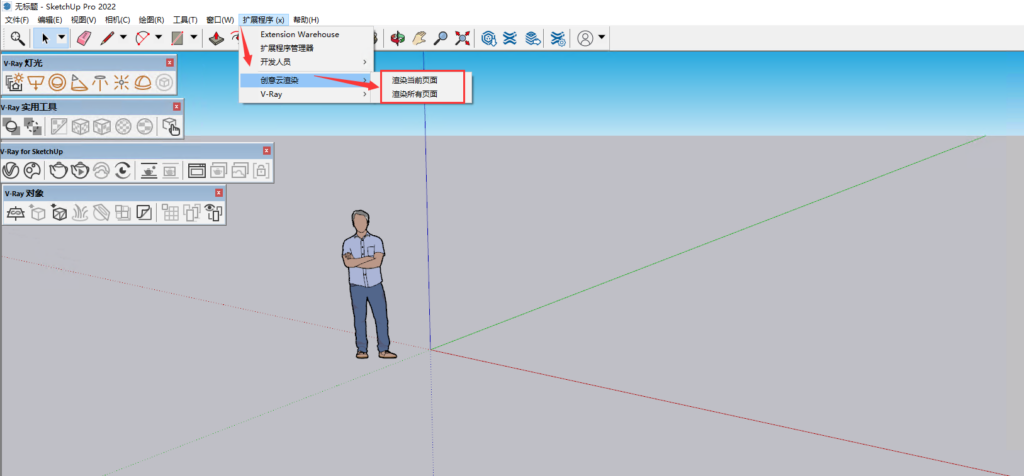Open the V-Ray Asset Editor
The width and height of the screenshot is (1024, 476).
(12, 170)
